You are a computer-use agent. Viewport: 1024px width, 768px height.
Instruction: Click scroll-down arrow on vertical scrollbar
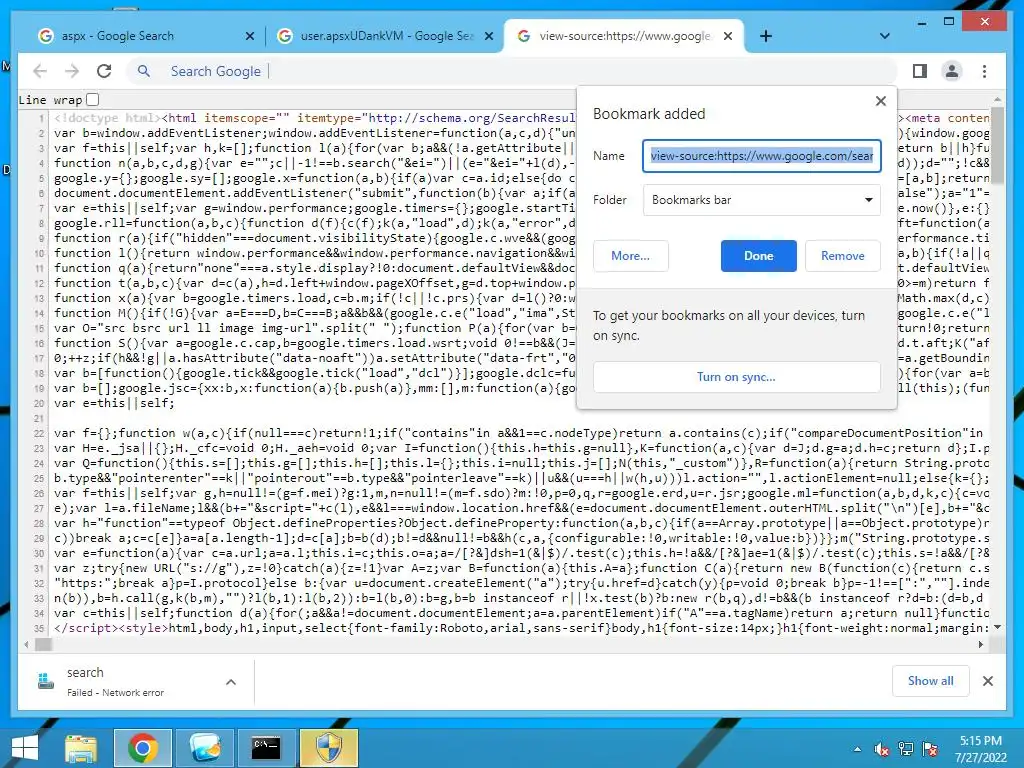point(997,627)
